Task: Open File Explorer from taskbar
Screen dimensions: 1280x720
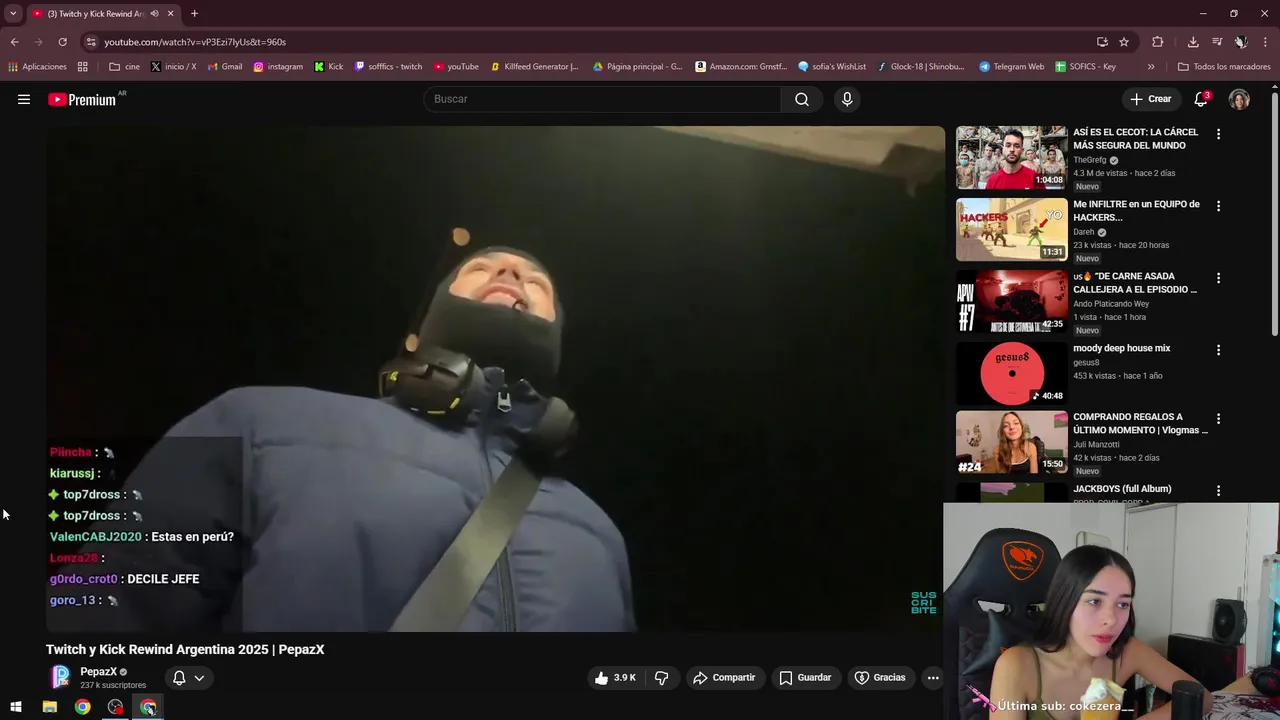Action: point(49,707)
